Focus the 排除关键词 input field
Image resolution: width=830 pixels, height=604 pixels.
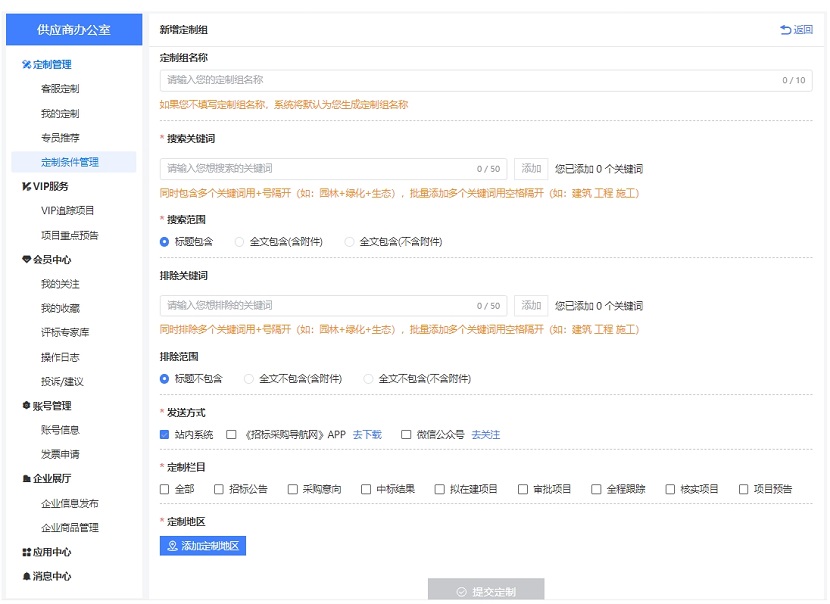pos(333,305)
